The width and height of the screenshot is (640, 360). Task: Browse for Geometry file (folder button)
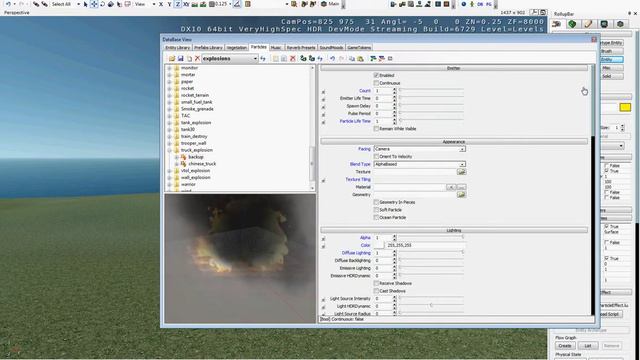[x=461, y=195]
